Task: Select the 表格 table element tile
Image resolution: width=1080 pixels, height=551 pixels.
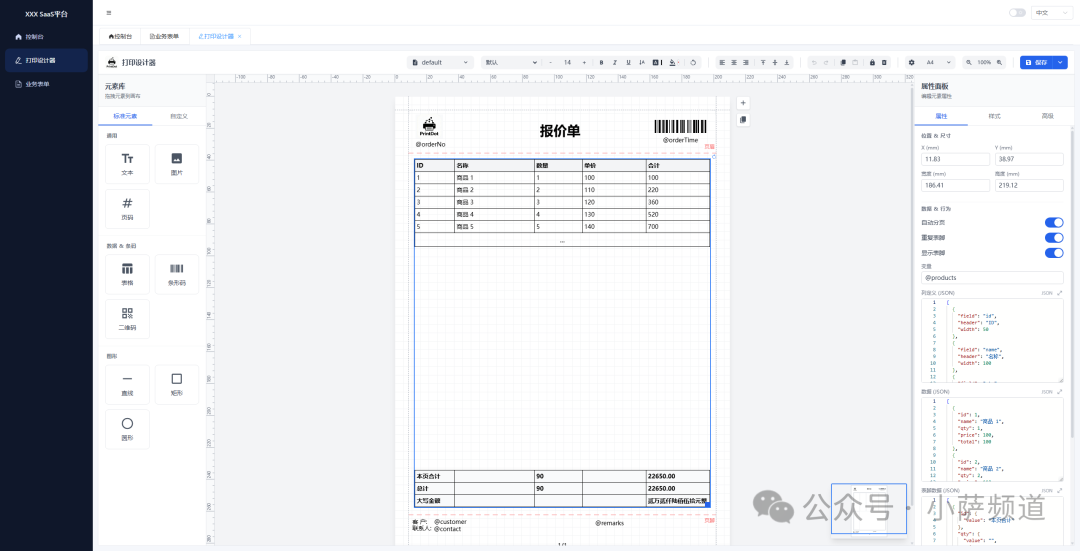Action: point(127,274)
